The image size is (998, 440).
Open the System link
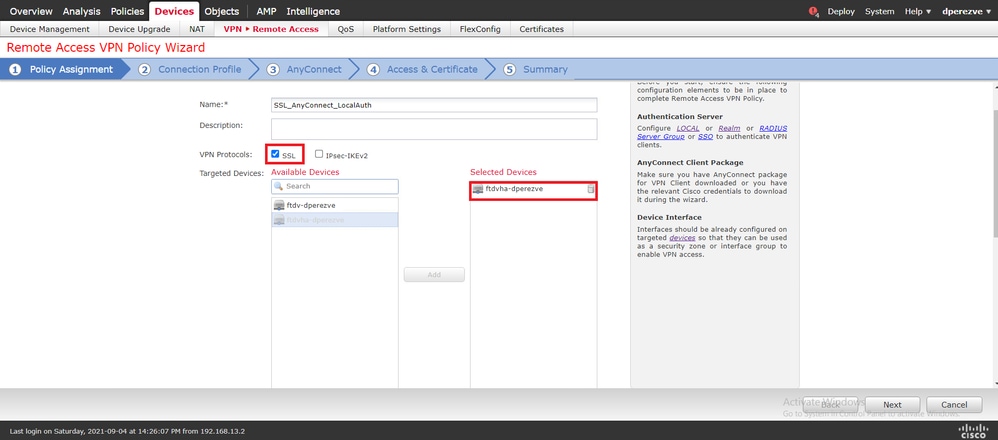879,11
